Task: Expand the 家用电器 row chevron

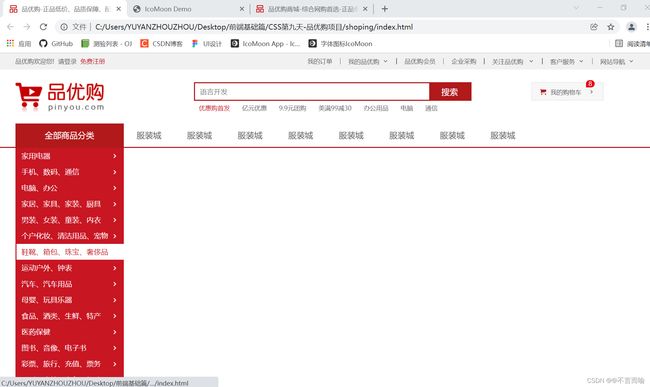Action: pos(115,156)
